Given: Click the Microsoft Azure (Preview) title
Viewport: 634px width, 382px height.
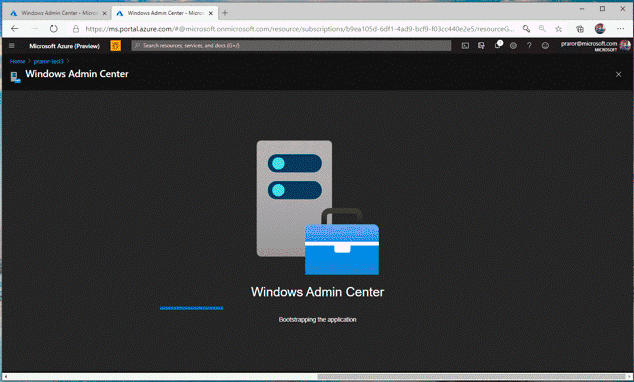Looking at the screenshot, I should click(64, 46).
